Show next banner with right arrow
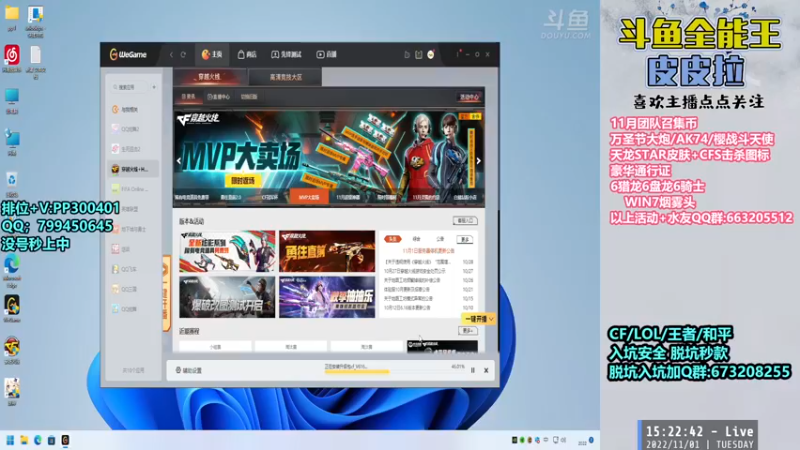The height and width of the screenshot is (450, 800). coord(479,161)
